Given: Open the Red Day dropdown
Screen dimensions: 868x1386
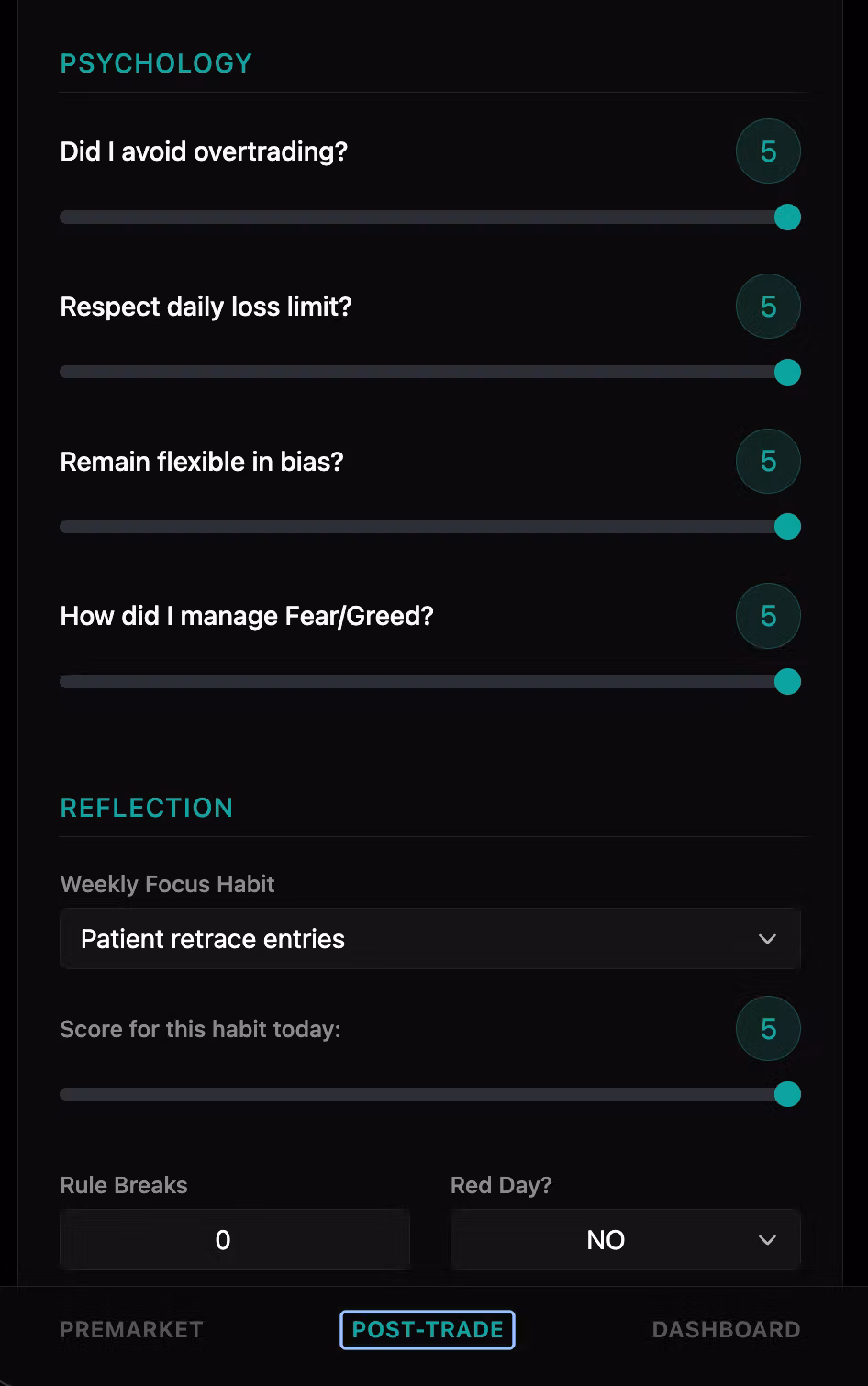Looking at the screenshot, I should pyautogui.click(x=625, y=1240).
